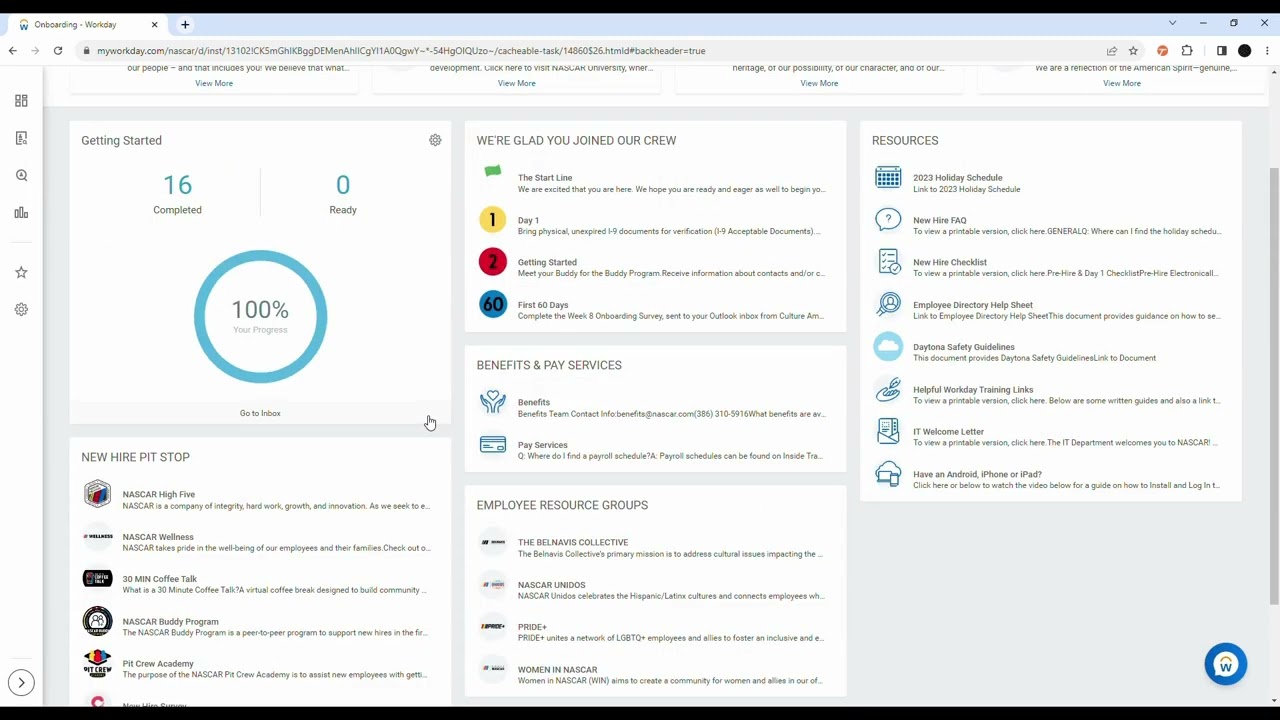Viewport: 1280px width, 720px height.
Task: Click the Employee Directory Help Sheet icon
Action: pyautogui.click(x=888, y=304)
